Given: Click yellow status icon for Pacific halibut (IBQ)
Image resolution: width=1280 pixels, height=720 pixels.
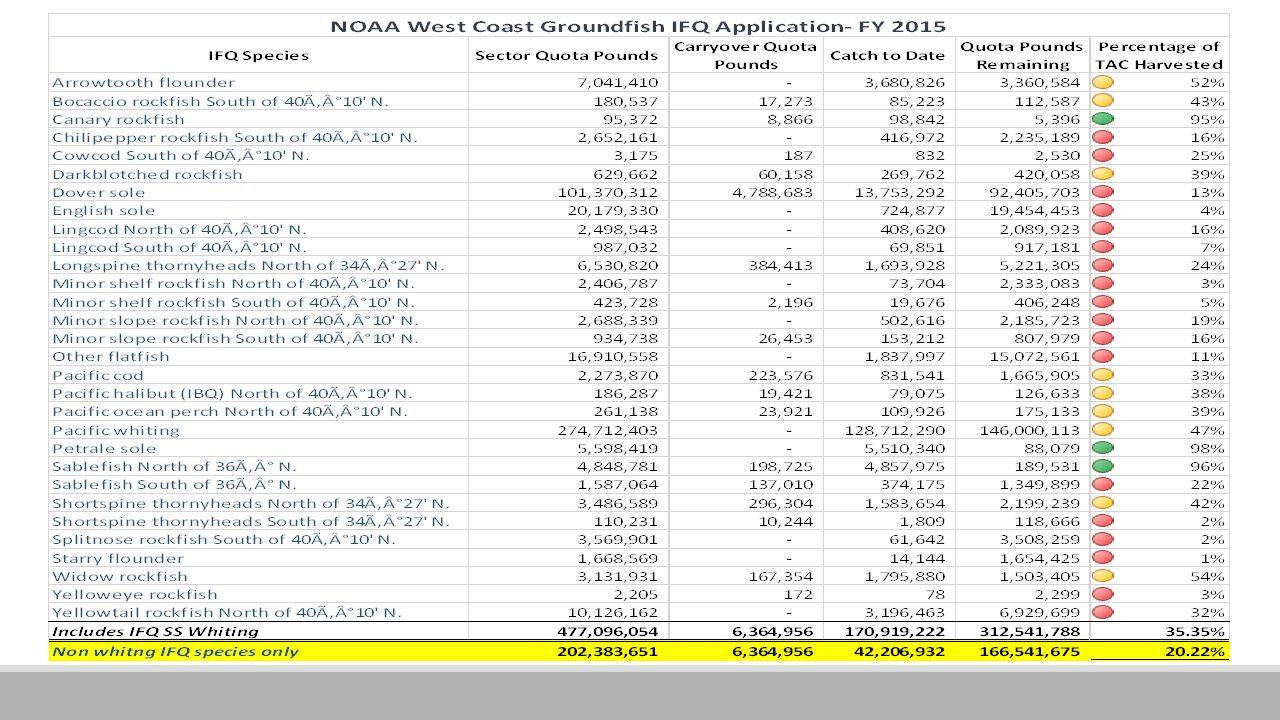Looking at the screenshot, I should (1104, 393).
